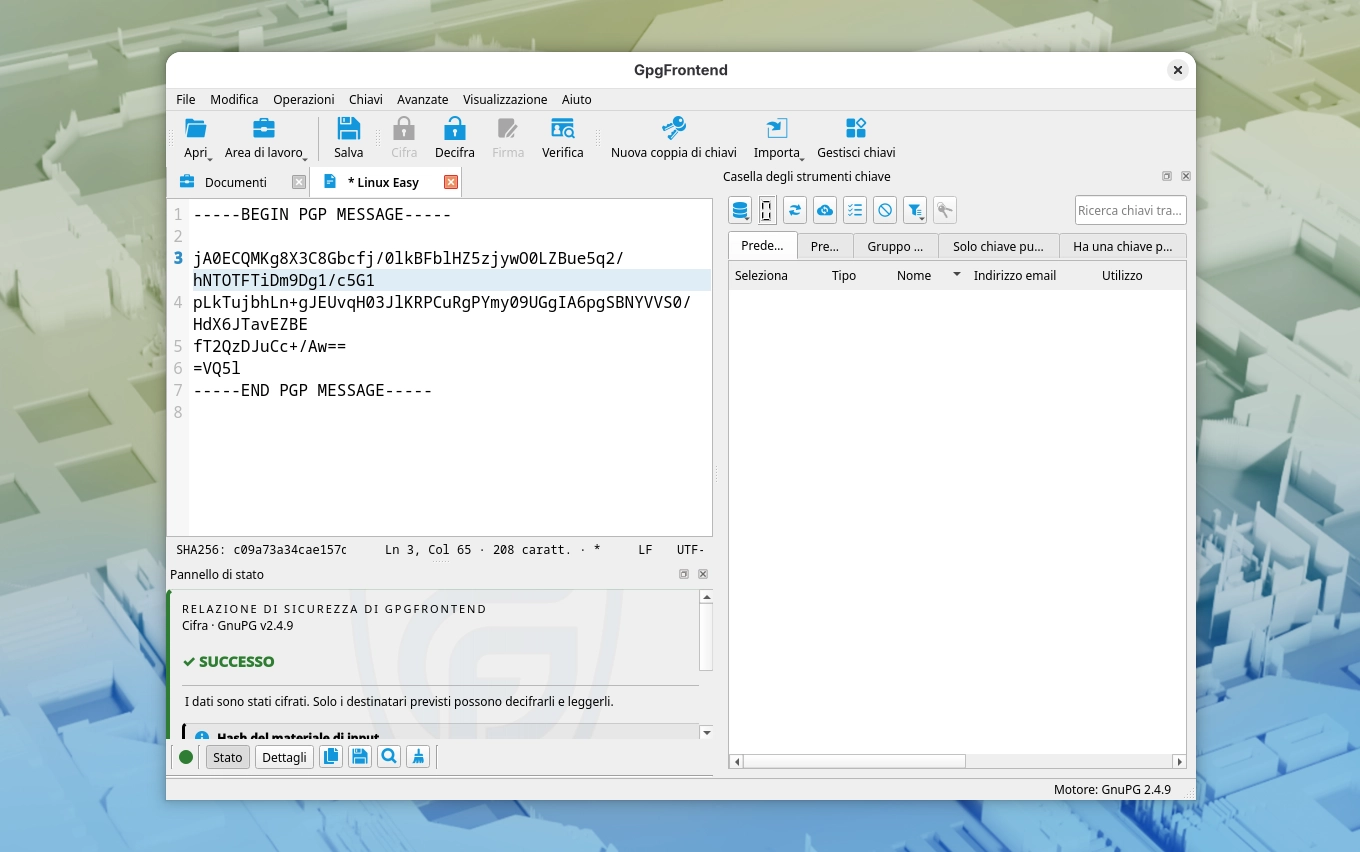1360x852 pixels.
Task: Expand the Apri dropdown arrow
Action: [210, 158]
